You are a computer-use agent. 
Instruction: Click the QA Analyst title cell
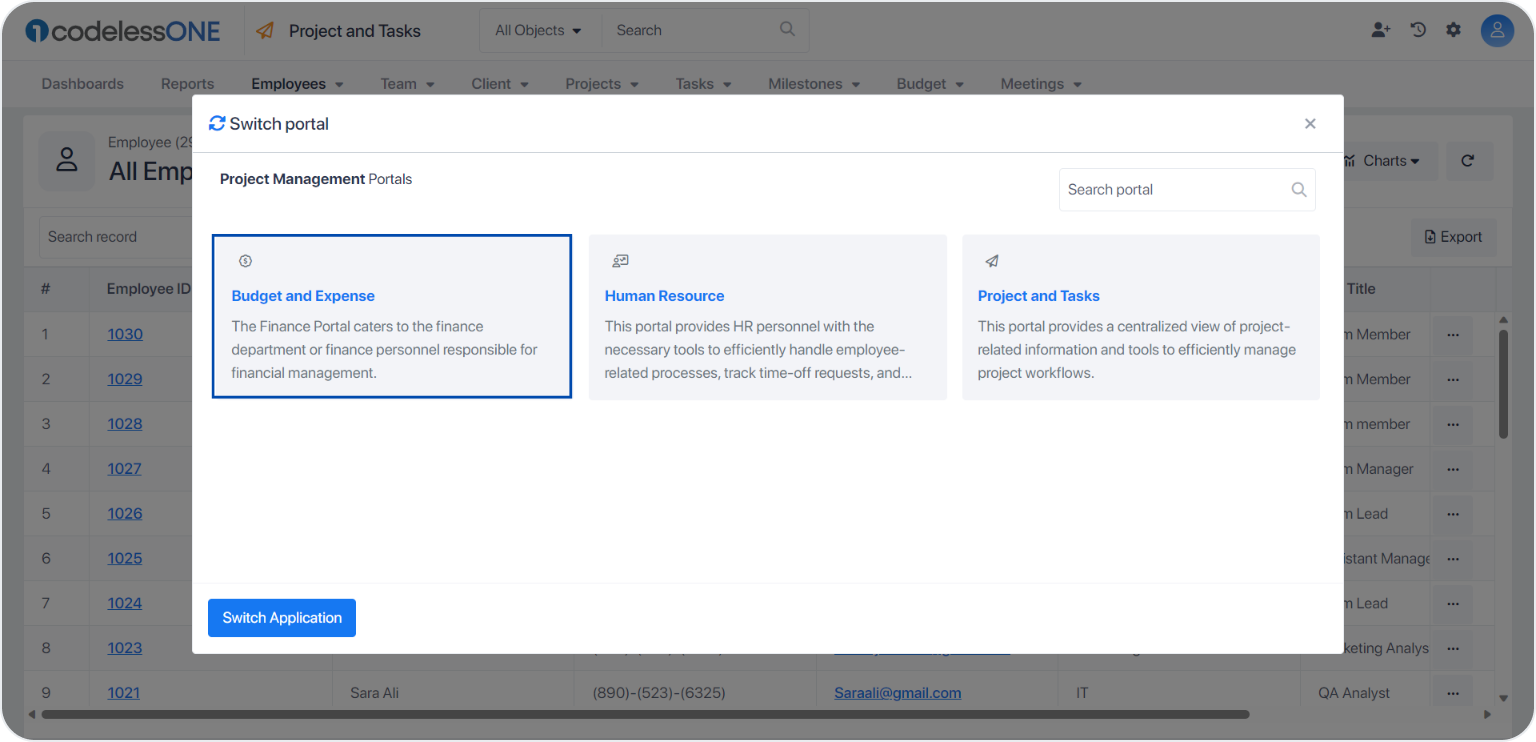(x=1354, y=692)
